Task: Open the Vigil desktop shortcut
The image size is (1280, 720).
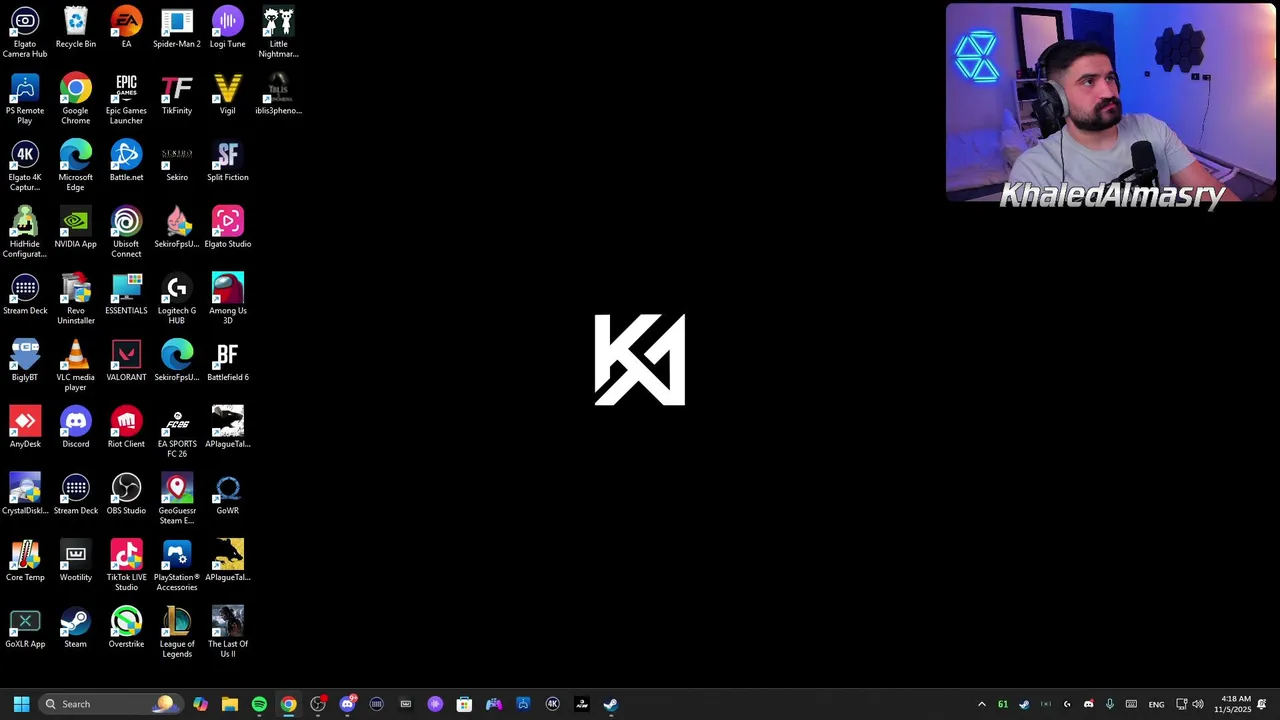Action: click(x=228, y=94)
